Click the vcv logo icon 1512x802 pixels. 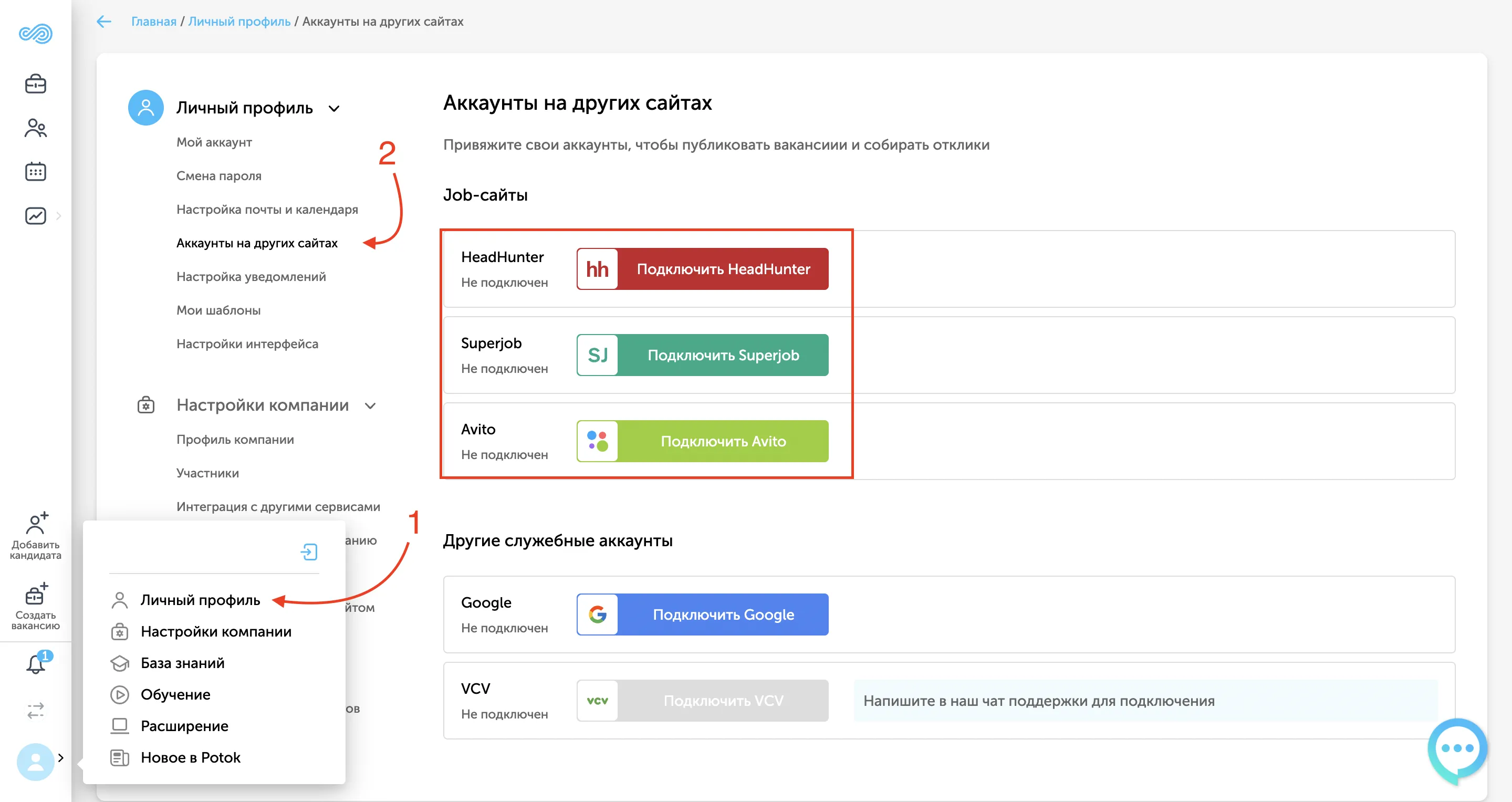pyautogui.click(x=597, y=701)
